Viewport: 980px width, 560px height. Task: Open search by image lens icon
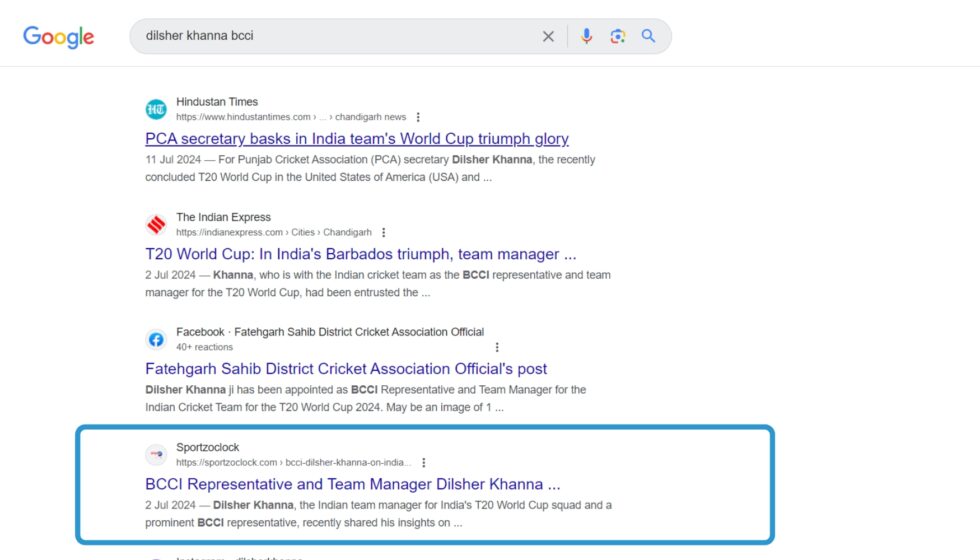point(618,36)
